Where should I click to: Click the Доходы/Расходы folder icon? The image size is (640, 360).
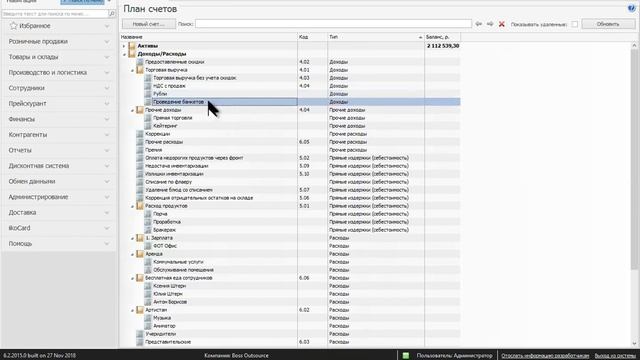(x=132, y=54)
